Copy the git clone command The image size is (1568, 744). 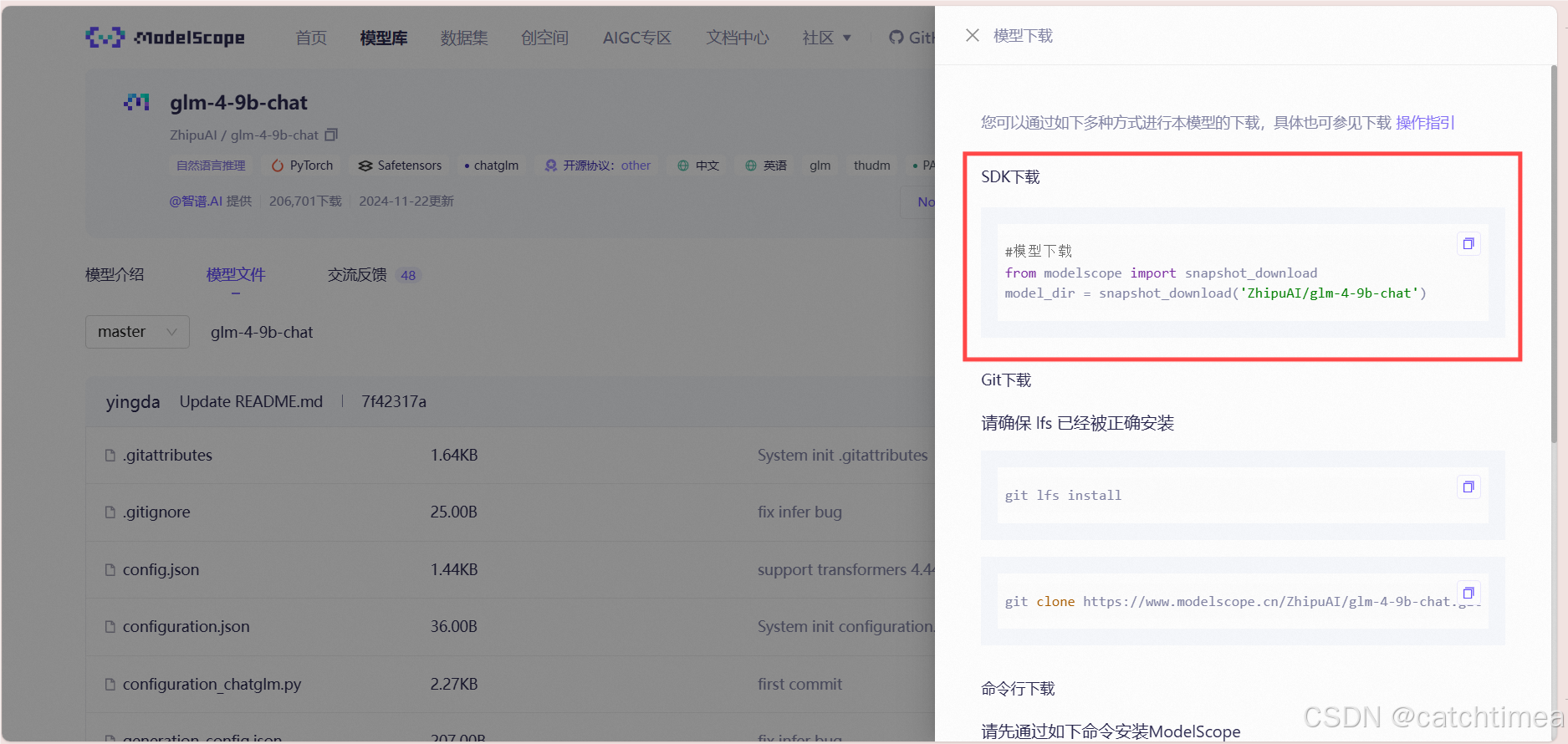[x=1468, y=593]
